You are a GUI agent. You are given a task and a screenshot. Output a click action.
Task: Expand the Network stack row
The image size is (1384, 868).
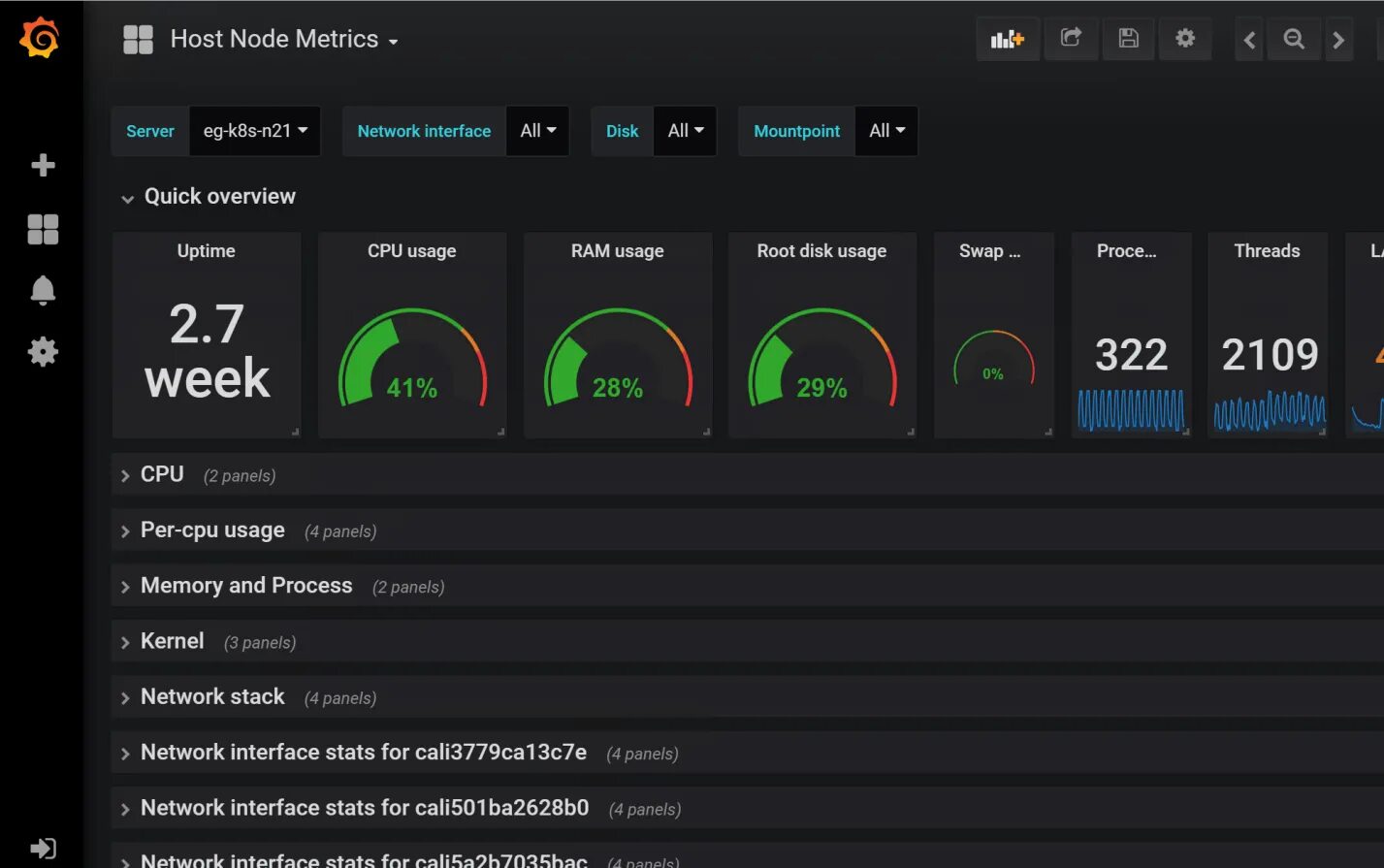tap(747, 697)
